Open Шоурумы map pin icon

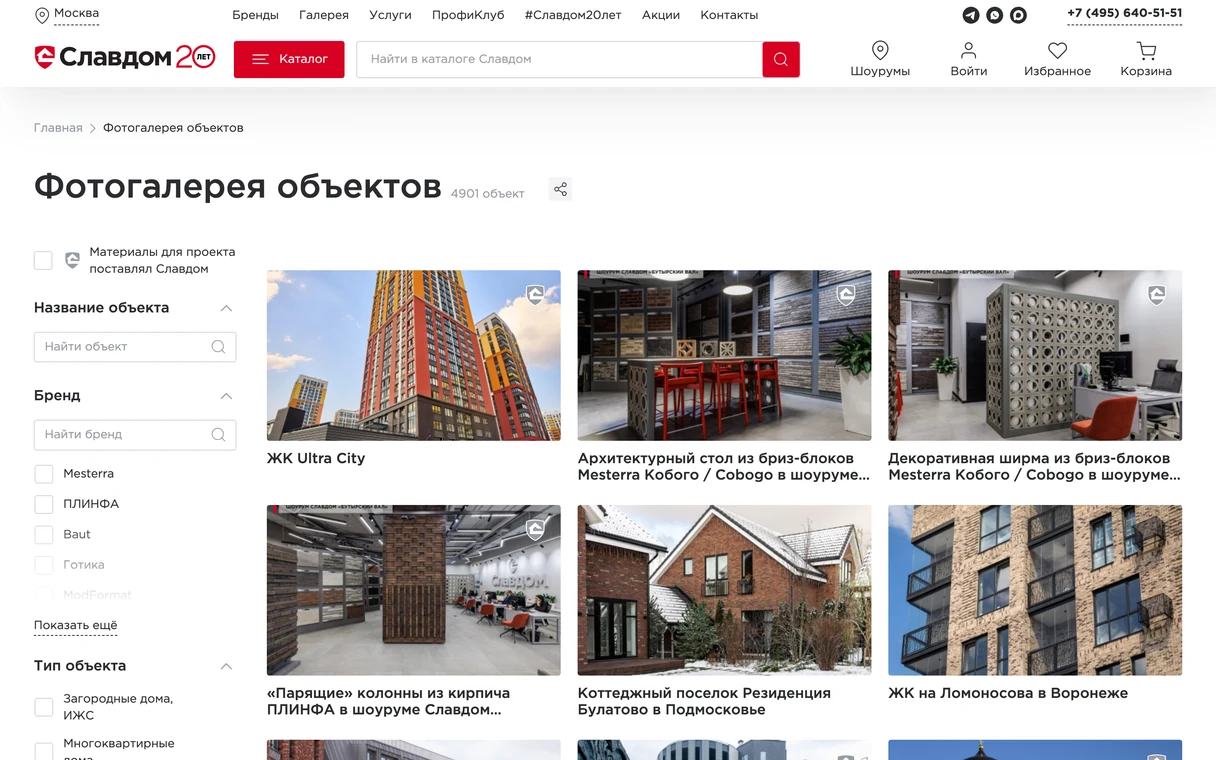pos(880,50)
